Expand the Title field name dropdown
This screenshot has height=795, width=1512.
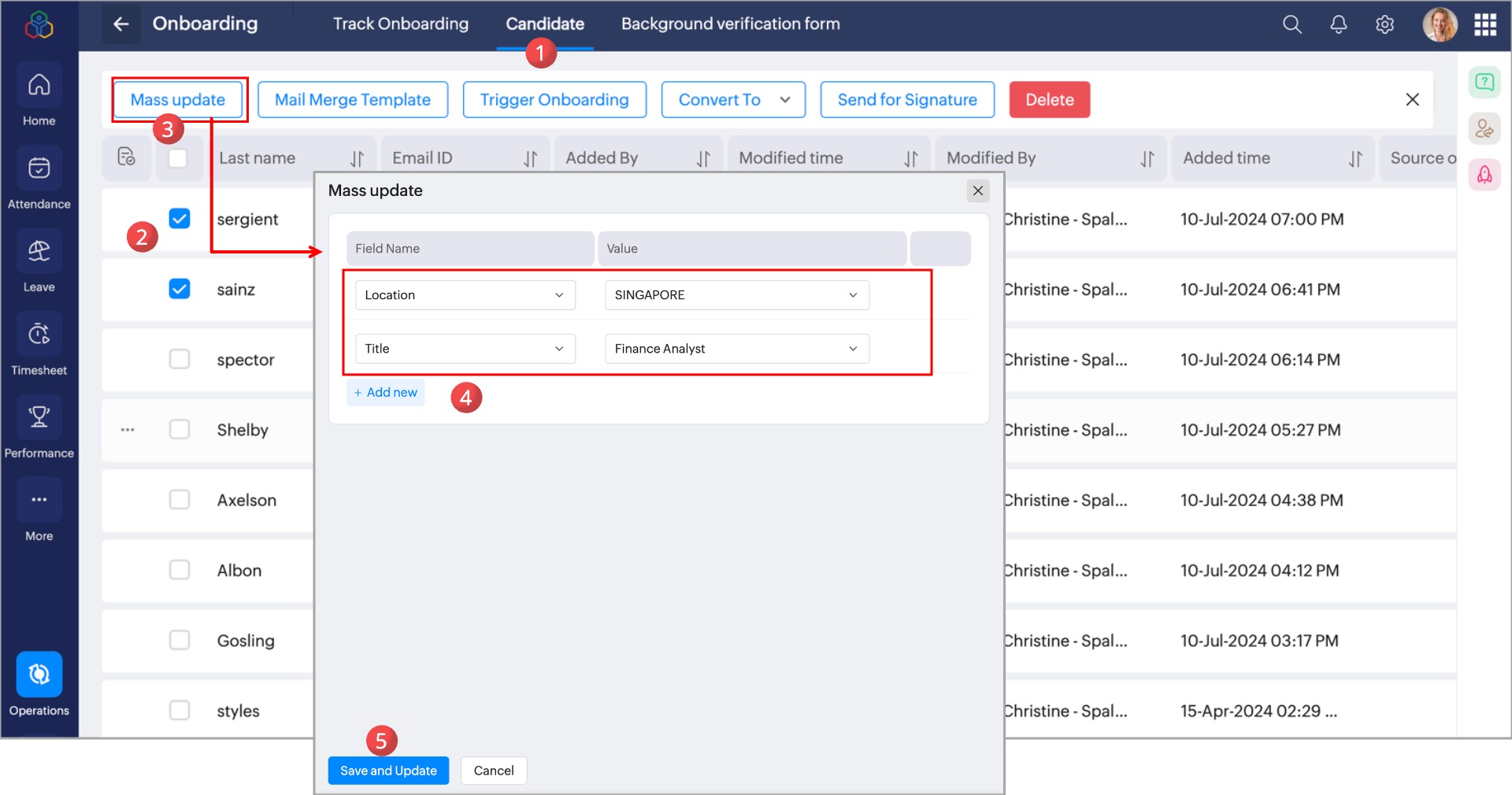pyautogui.click(x=465, y=349)
